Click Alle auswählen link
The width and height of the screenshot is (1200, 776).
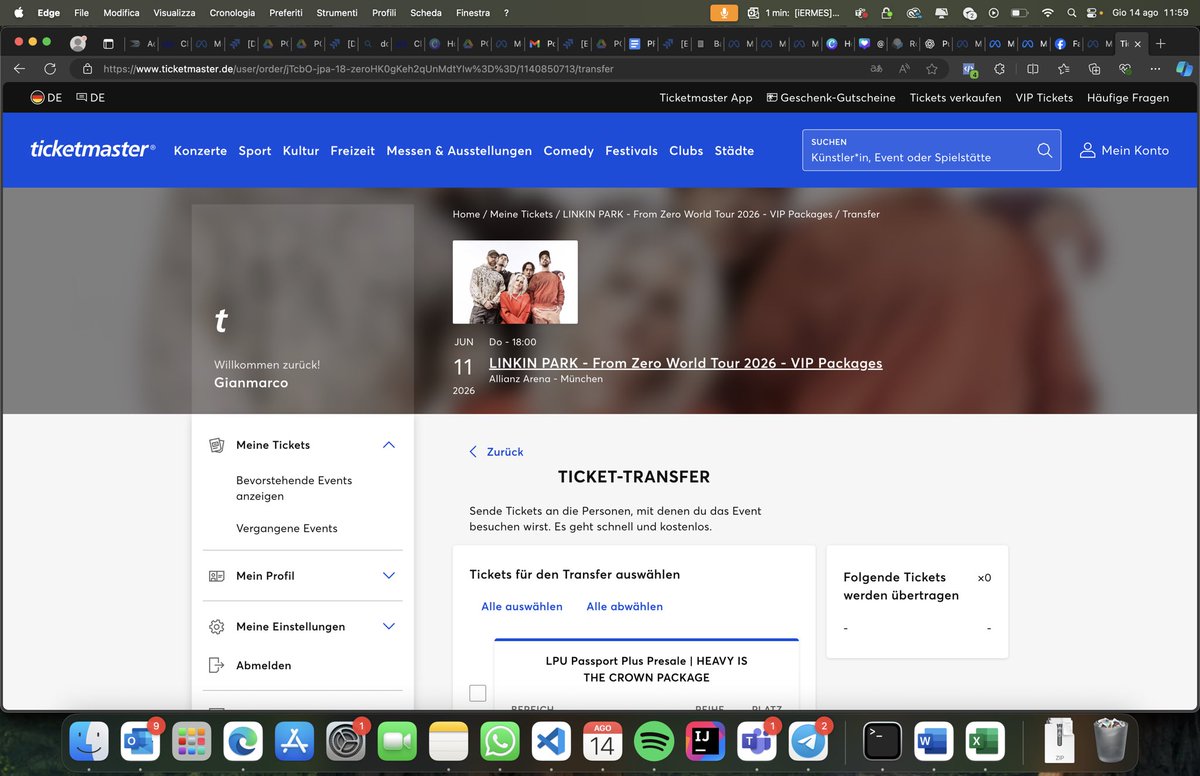[x=522, y=607]
